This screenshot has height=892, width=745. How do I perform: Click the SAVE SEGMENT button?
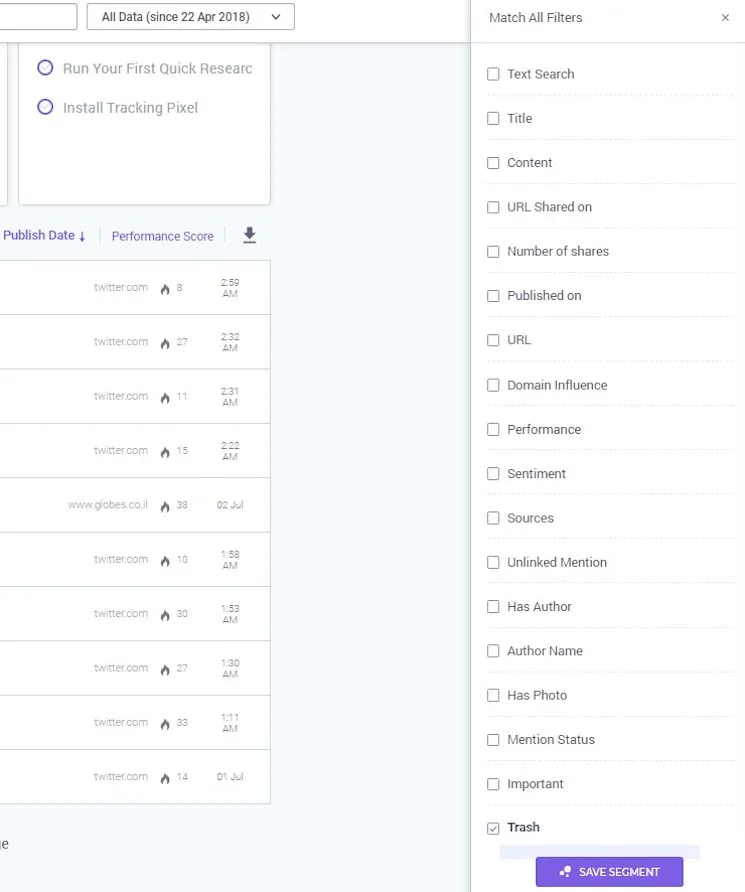pyautogui.click(x=609, y=871)
